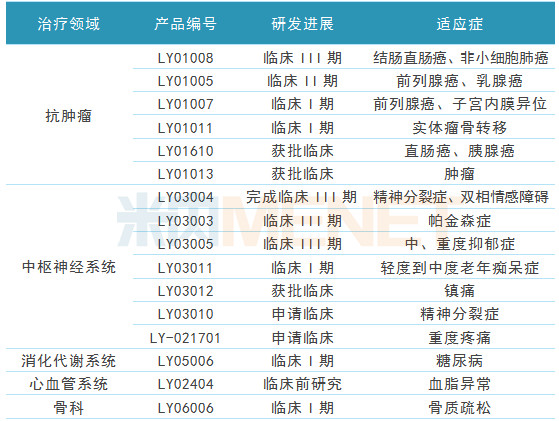
Task: Click the 实体瘤骨转移 indication cell
Action: pos(460,128)
